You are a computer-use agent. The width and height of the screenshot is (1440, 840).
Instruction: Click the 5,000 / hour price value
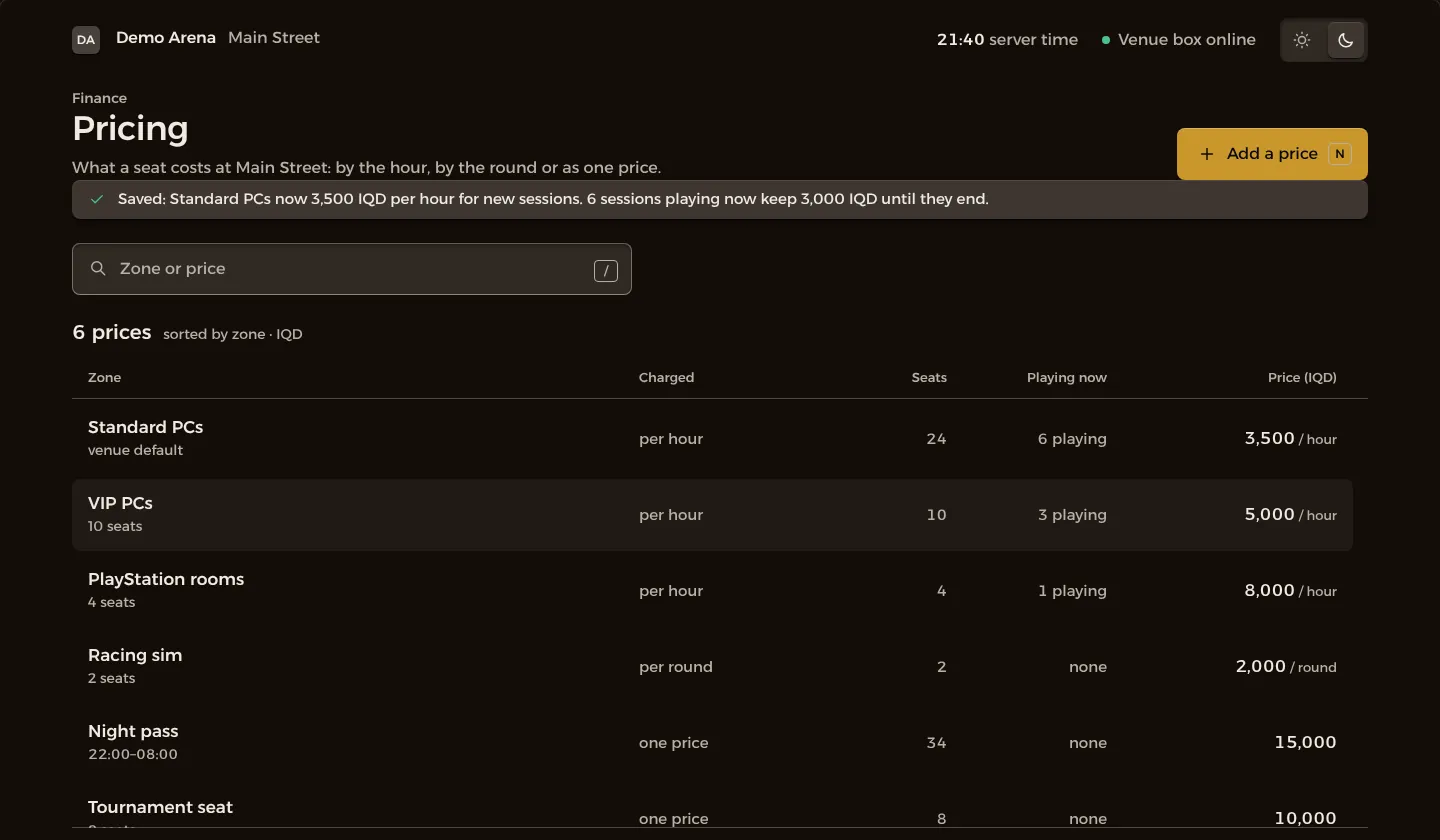(x=1291, y=514)
